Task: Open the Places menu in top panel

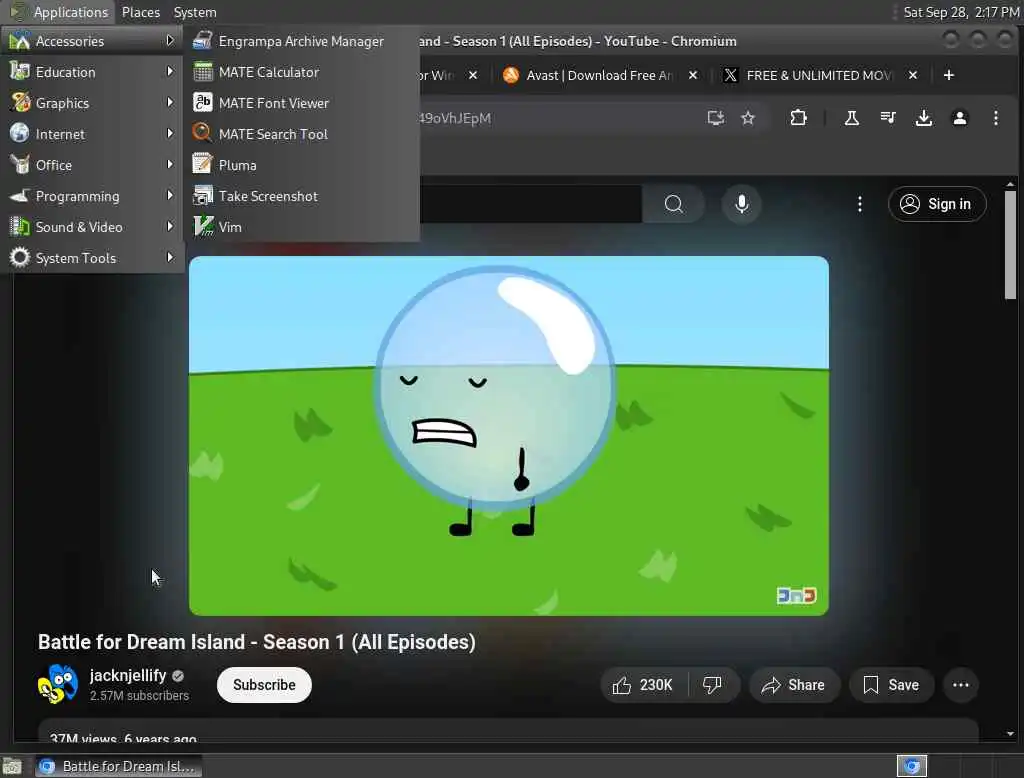Action: tap(140, 12)
